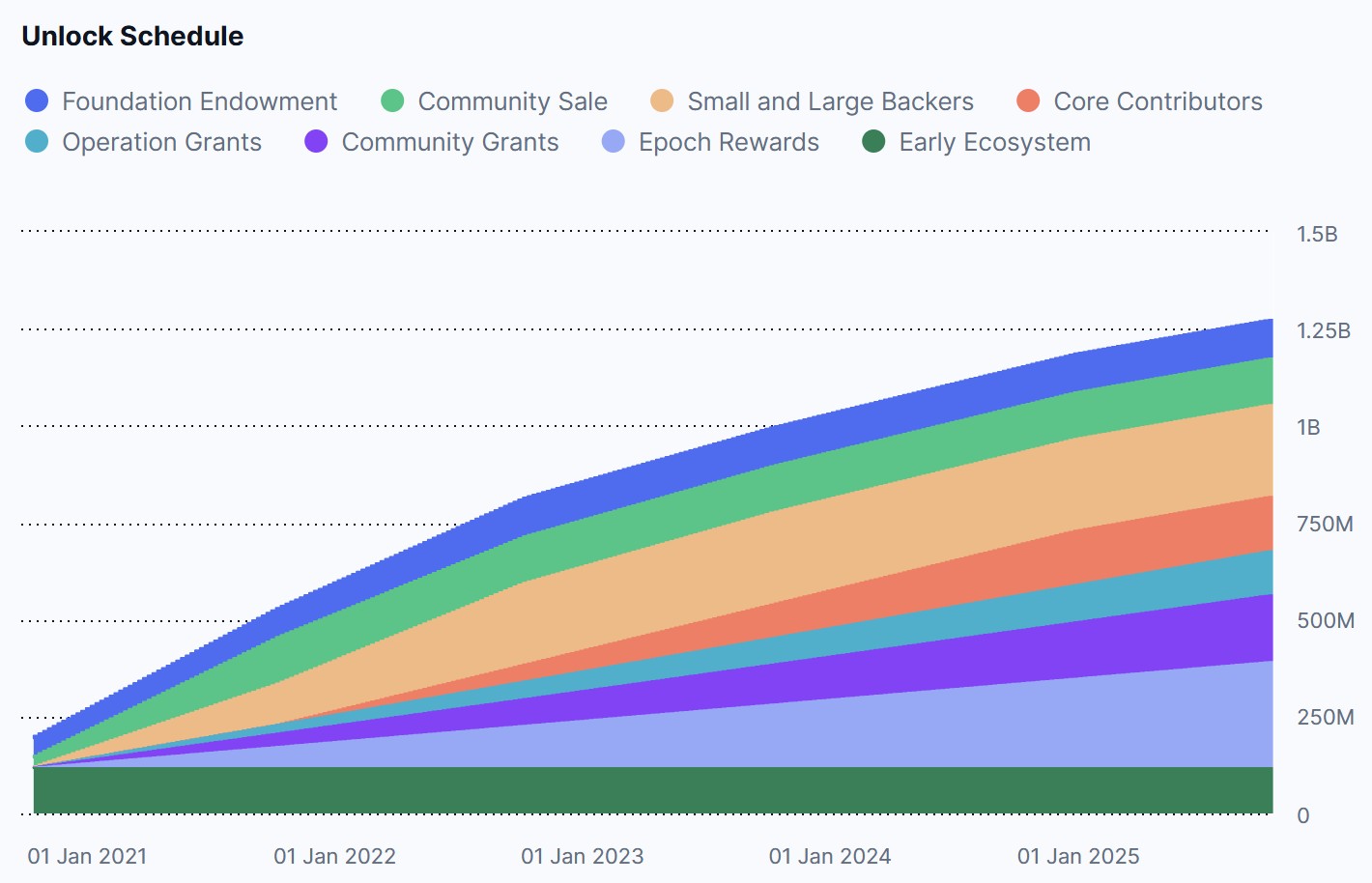The width and height of the screenshot is (1372, 883).
Task: Toggle the Epoch Rewards legend label
Action: pyautogui.click(x=729, y=142)
